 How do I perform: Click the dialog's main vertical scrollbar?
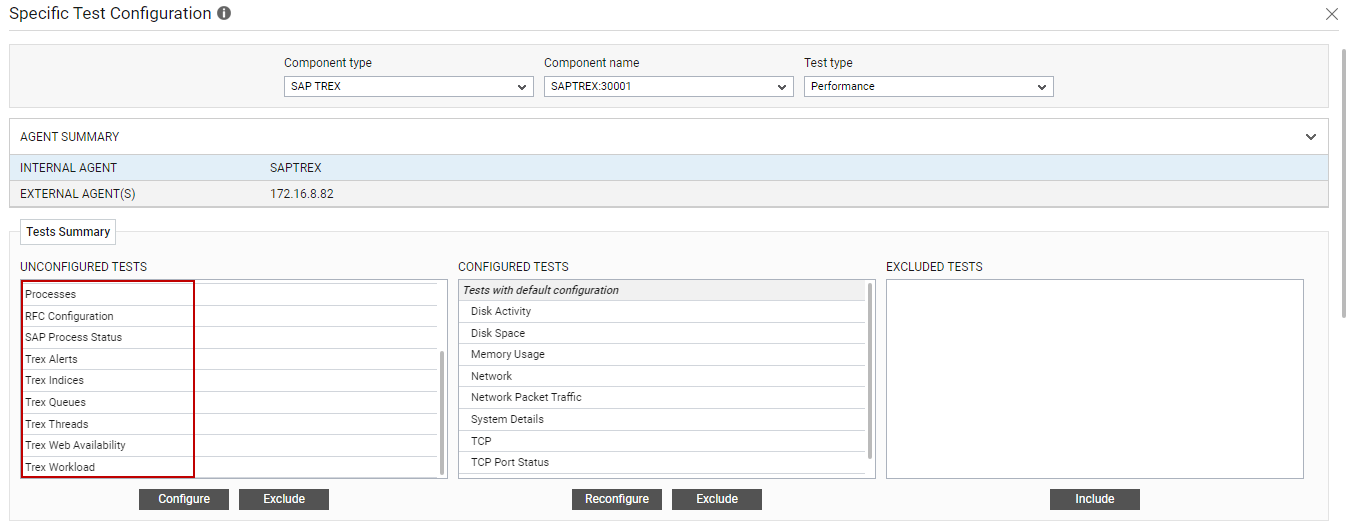pyautogui.click(x=1342, y=182)
